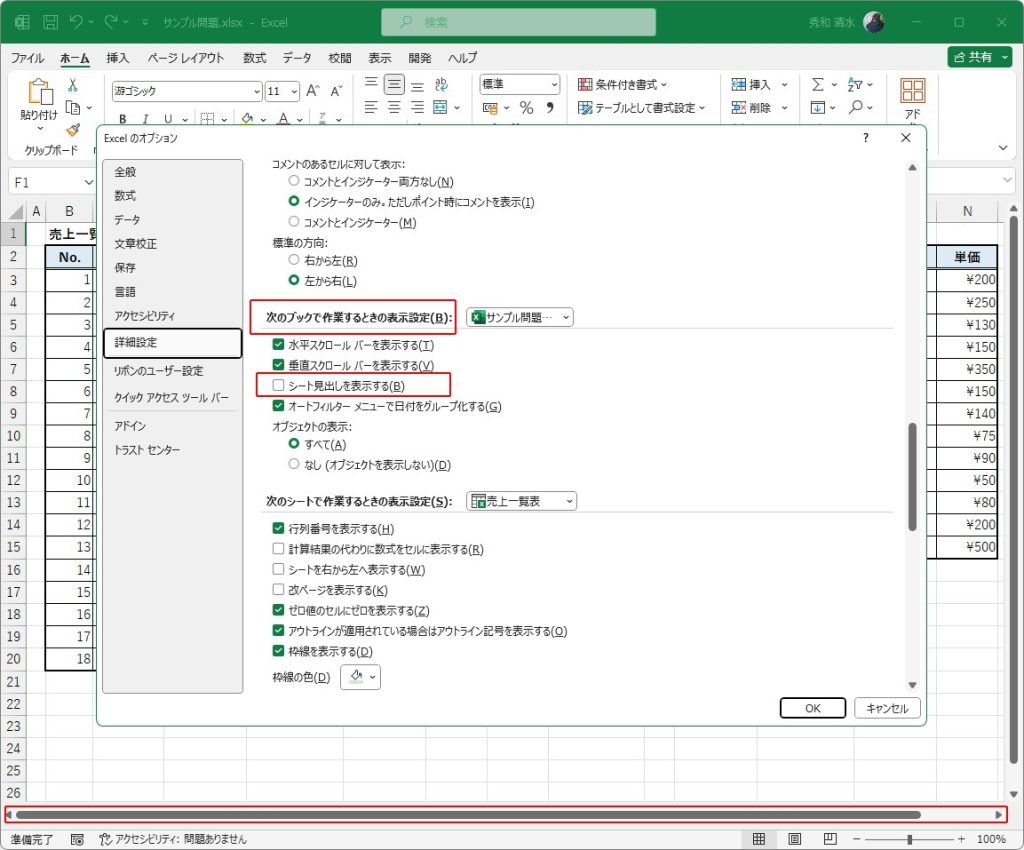The height and width of the screenshot is (850, 1024).
Task: Switch to Page Layout view in status bar
Action: (793, 839)
